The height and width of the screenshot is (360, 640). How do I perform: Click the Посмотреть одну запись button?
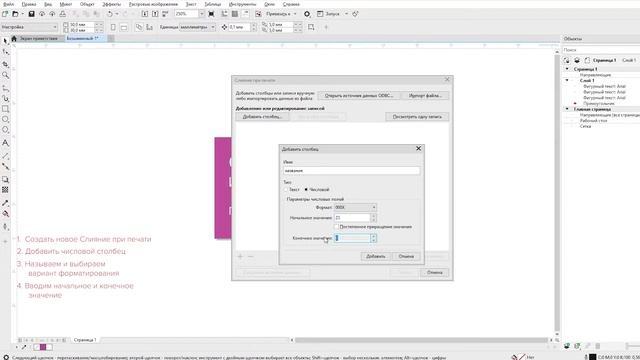pyautogui.click(x=417, y=117)
